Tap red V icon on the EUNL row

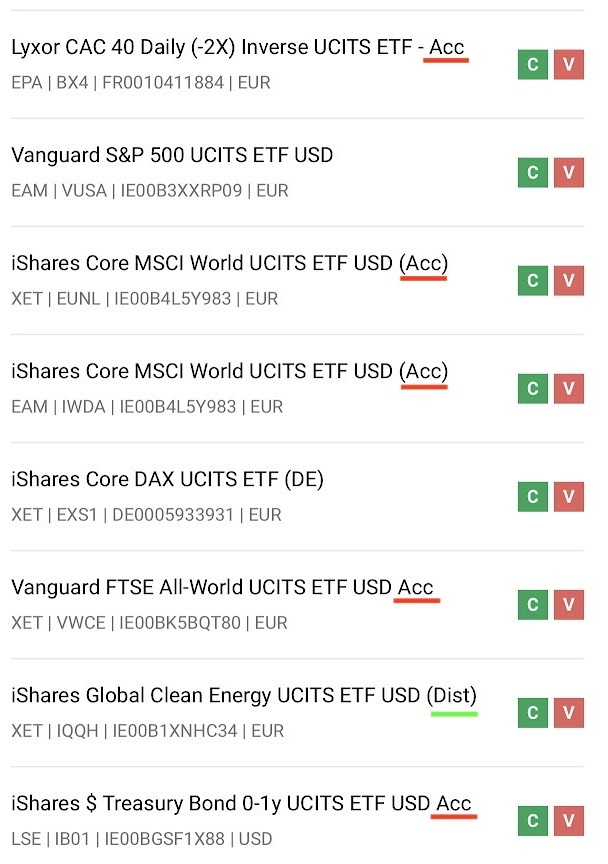point(568,280)
